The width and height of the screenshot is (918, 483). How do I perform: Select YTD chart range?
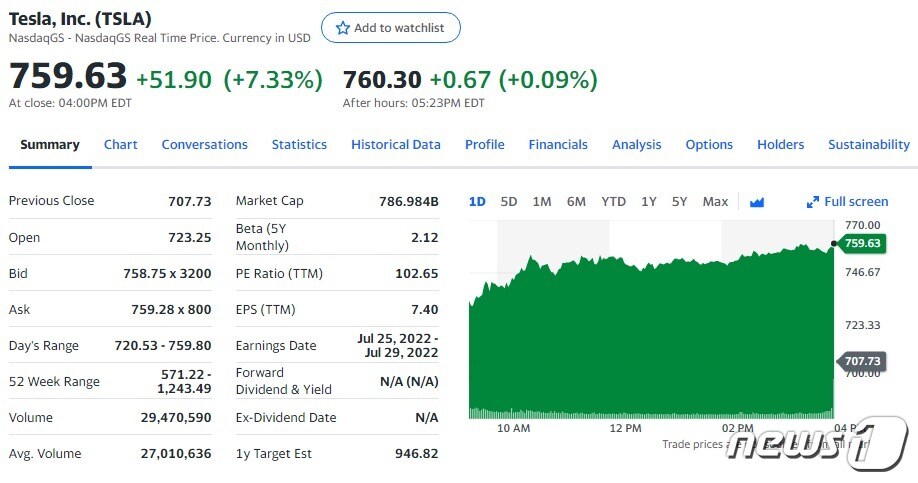point(613,202)
